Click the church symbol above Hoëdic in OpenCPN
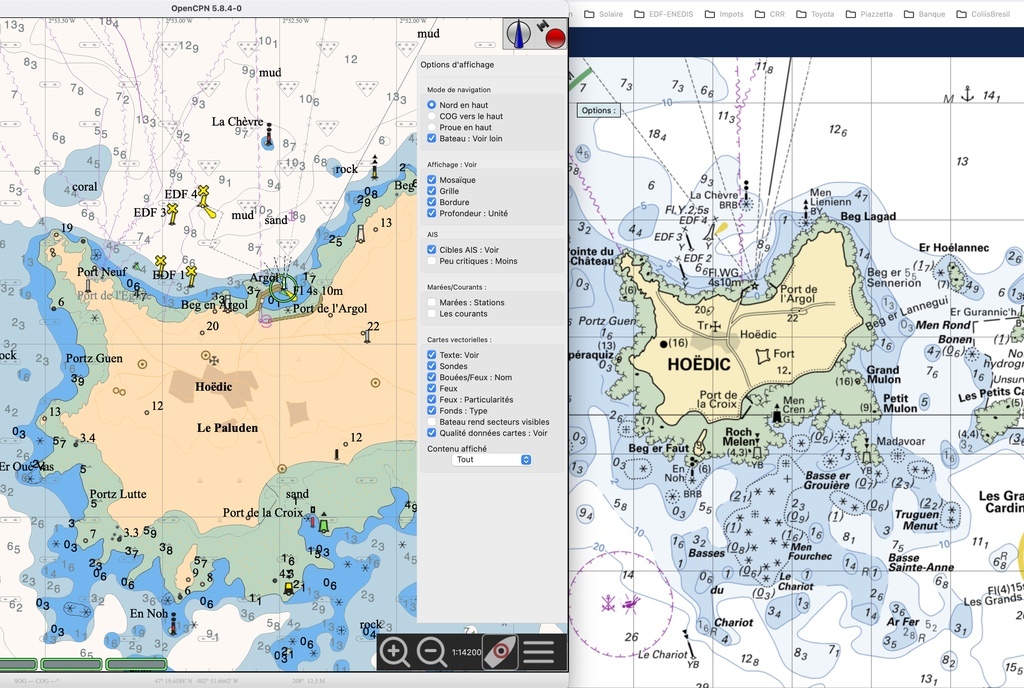This screenshot has width=1024, height=688. [x=214, y=360]
